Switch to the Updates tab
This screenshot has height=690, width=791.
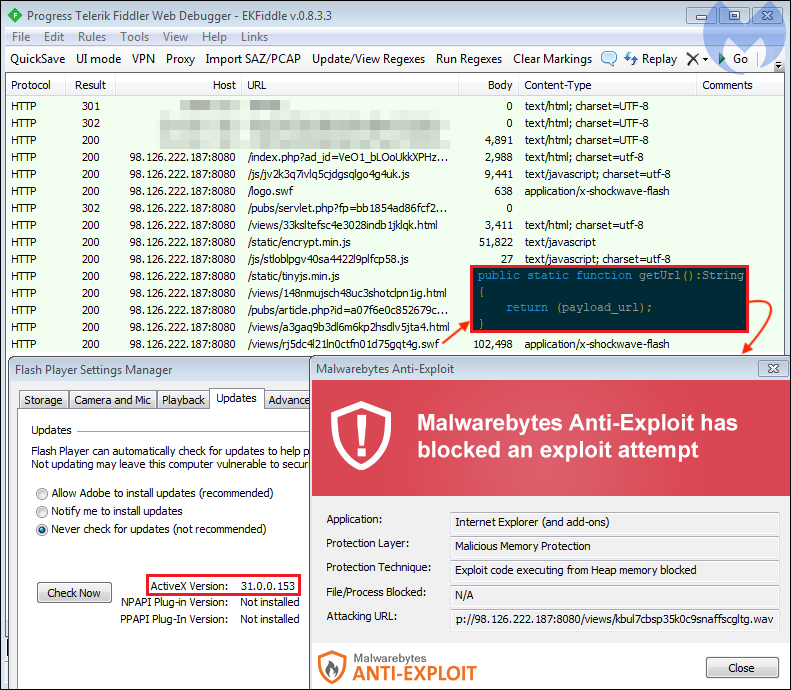click(x=236, y=398)
